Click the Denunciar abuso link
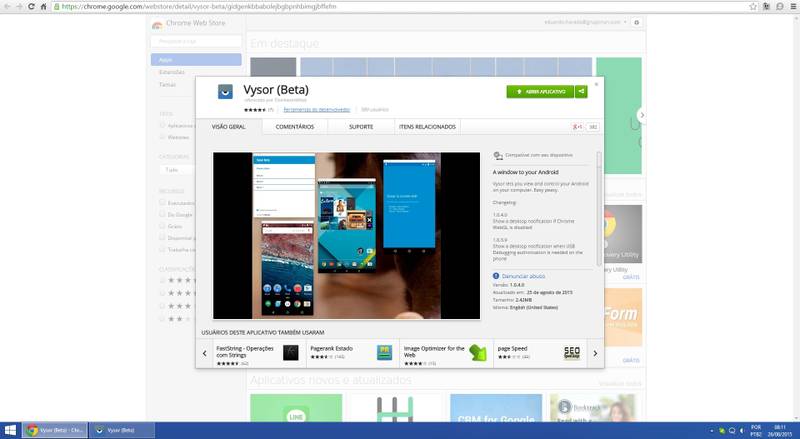 coord(523,276)
